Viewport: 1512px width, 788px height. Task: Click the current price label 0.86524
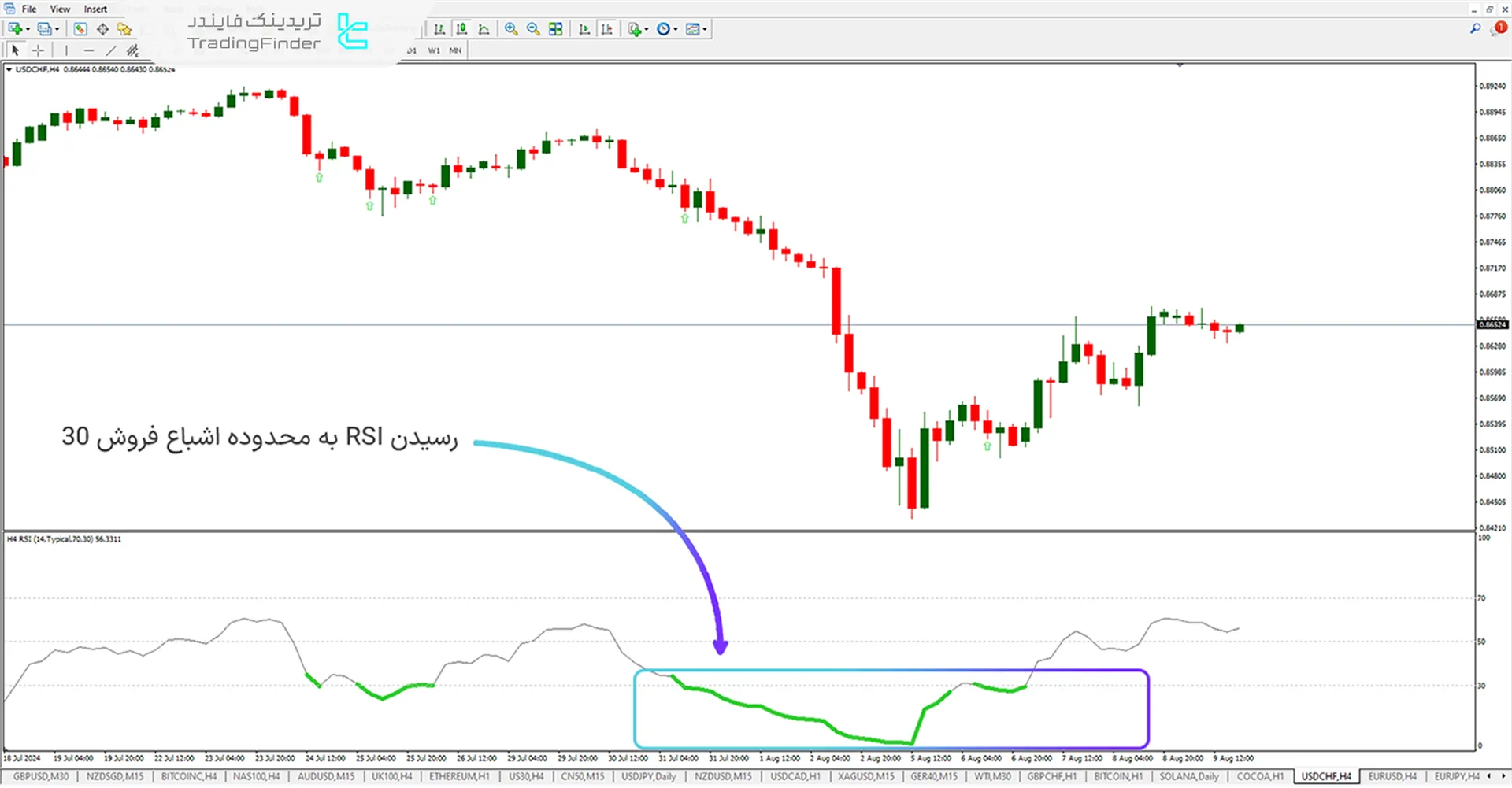tap(1492, 324)
